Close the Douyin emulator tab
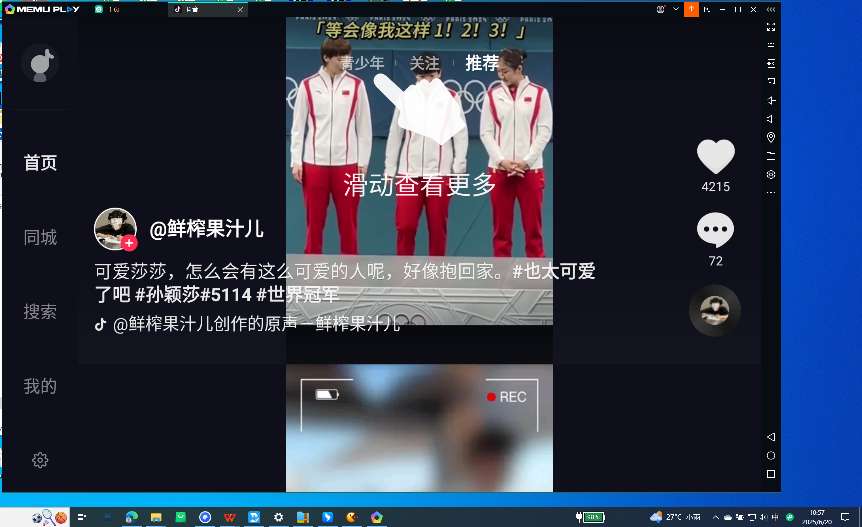The width and height of the screenshot is (862, 527). tap(240, 9)
